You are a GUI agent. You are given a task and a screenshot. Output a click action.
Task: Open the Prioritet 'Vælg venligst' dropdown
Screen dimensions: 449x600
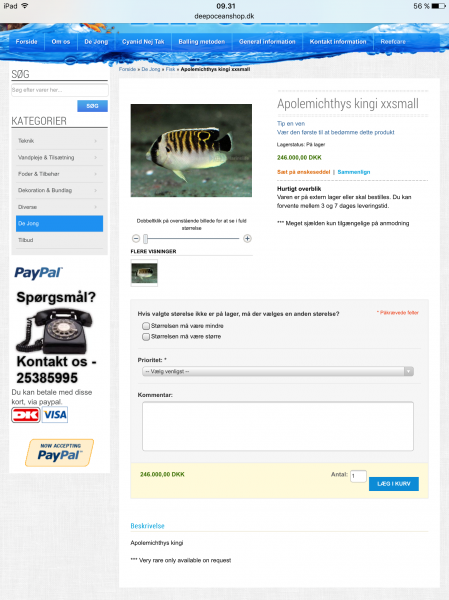[x=278, y=371]
